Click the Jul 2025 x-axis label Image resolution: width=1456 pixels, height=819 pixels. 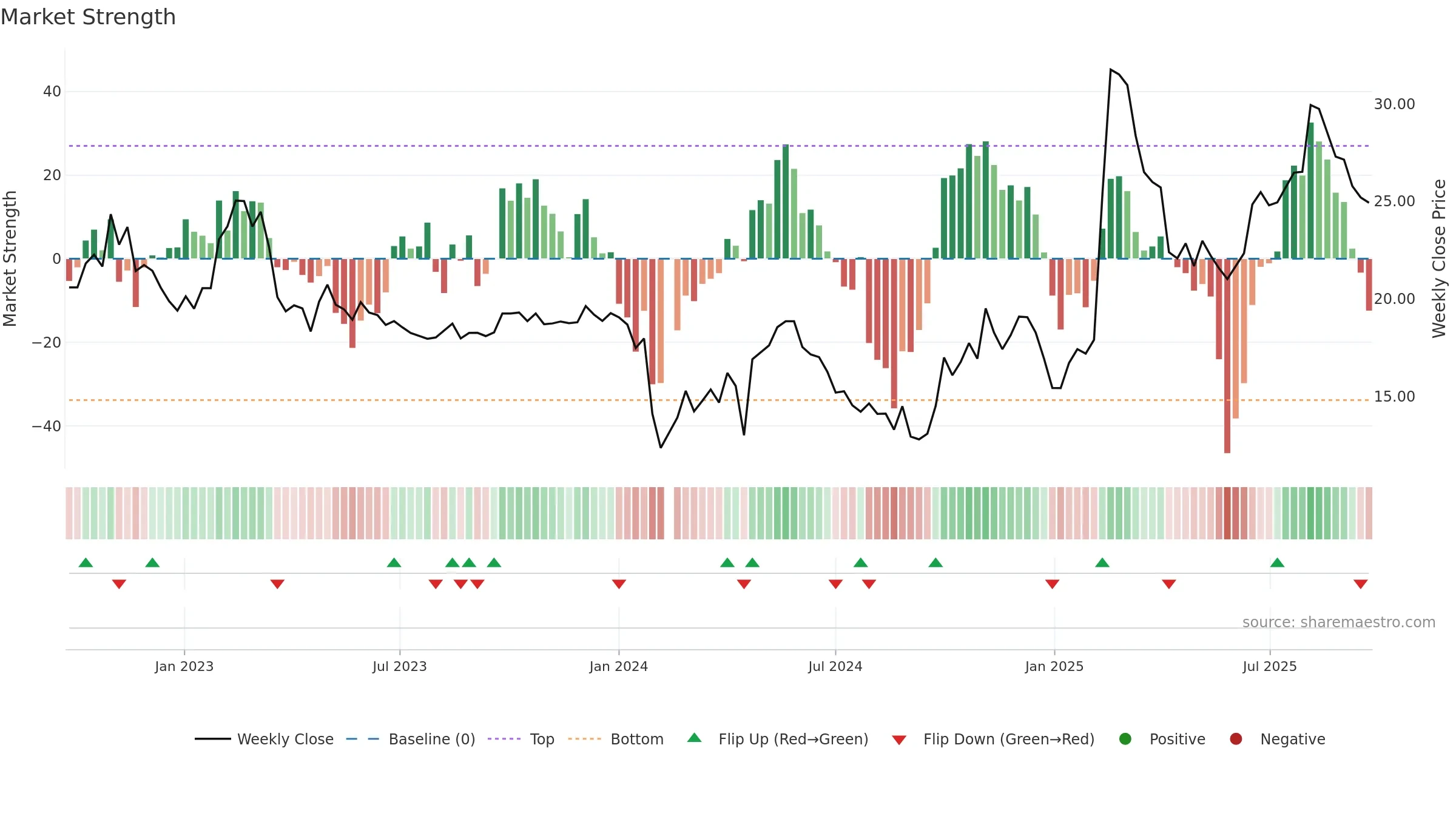1269,666
